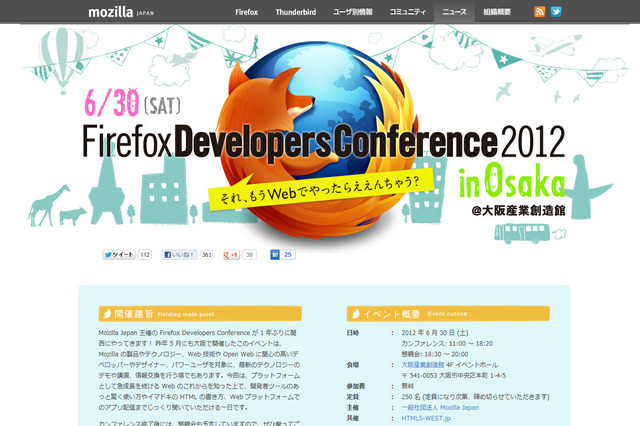Click the date 2012 年 6 月 30 日 (土)
This screenshot has width=640, height=426.
(x=435, y=333)
